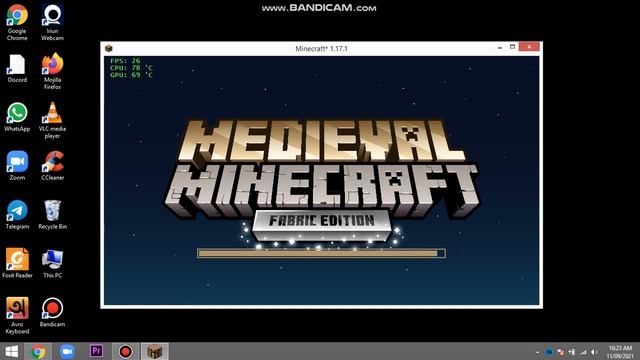Select the CCleaner desktop shortcut
This screenshot has height=360, width=640.
click(52, 166)
